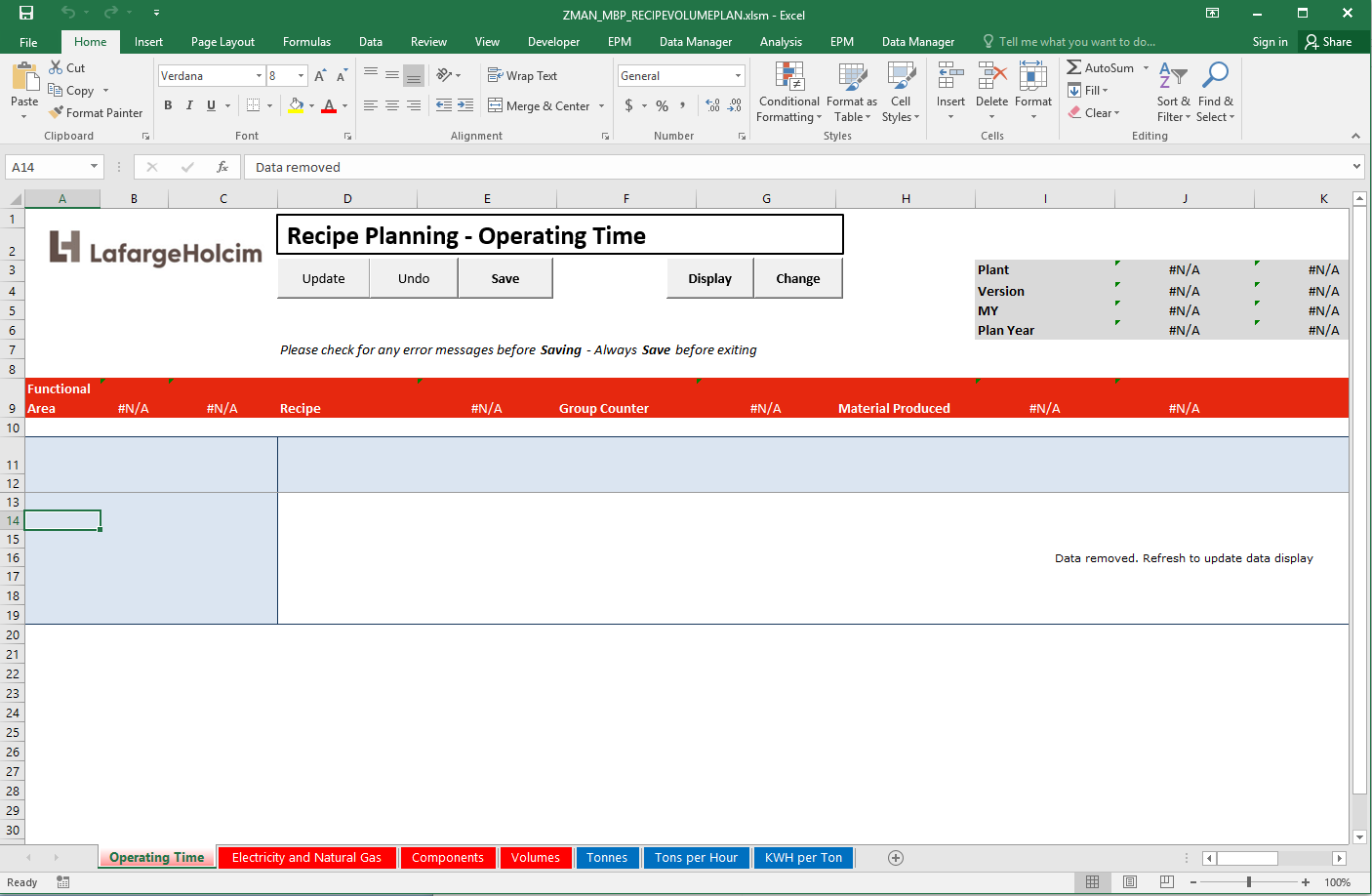Increase indent in the Alignment group

click(x=465, y=105)
